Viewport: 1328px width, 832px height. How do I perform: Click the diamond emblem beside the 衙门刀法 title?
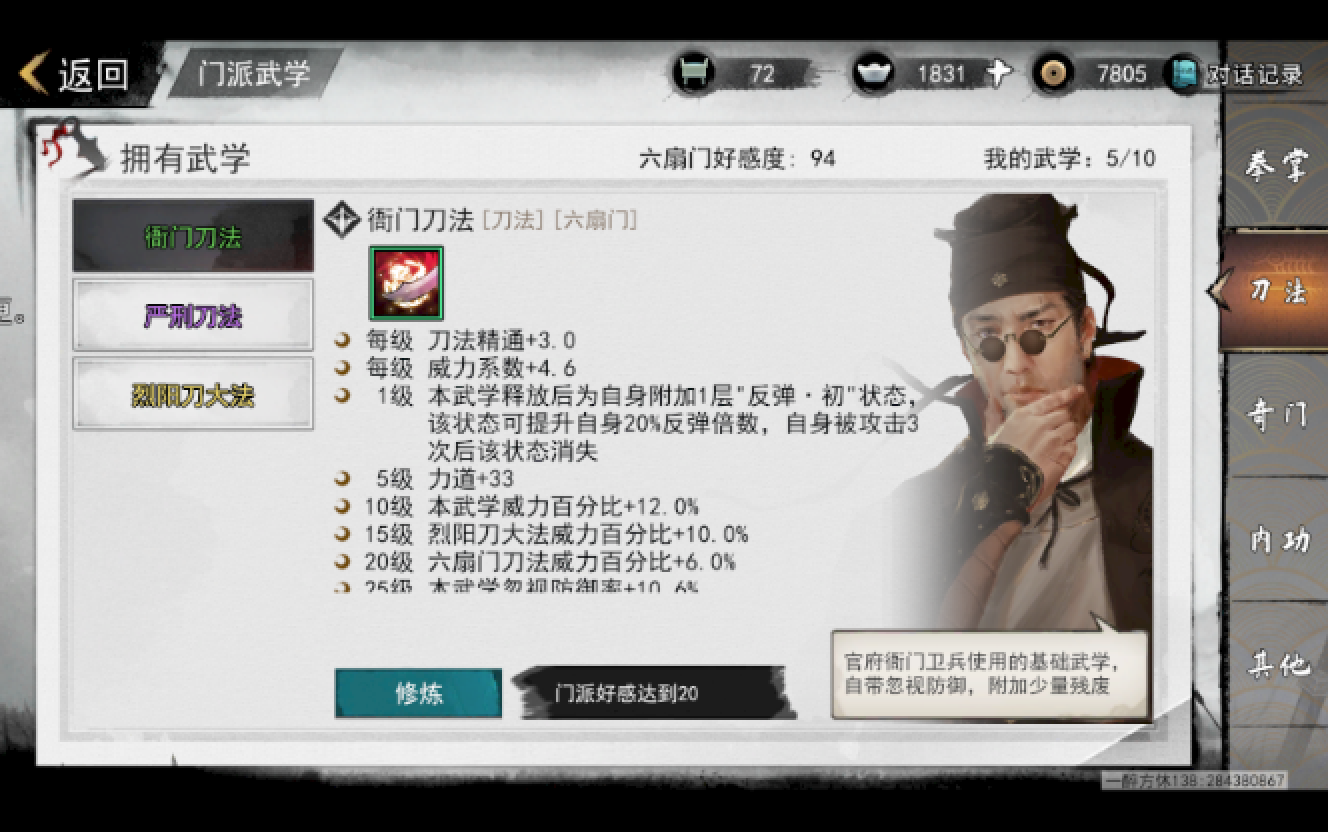342,220
